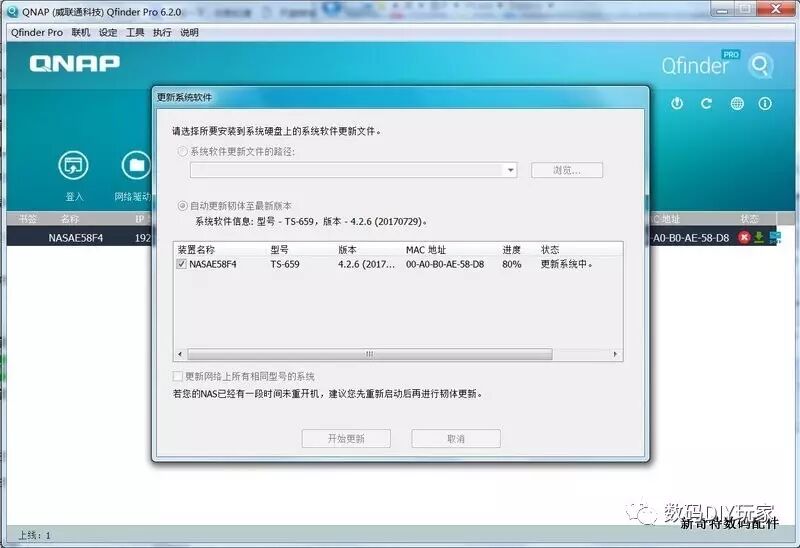Open the 联机 menu

(x=81, y=33)
